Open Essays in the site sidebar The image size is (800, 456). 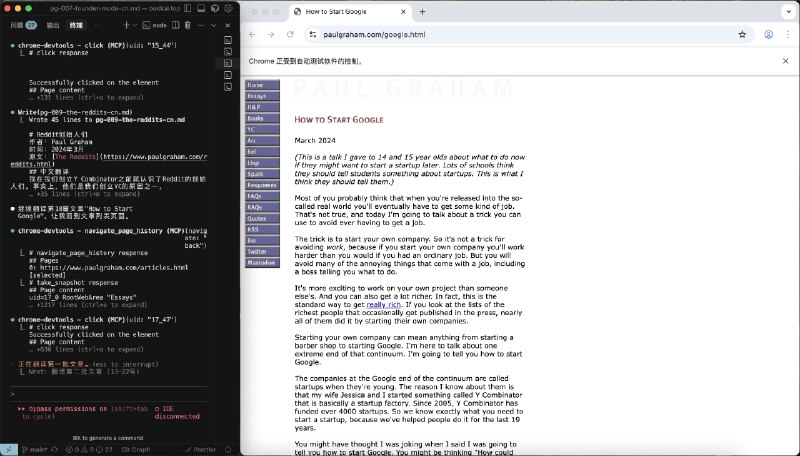[x=262, y=96]
